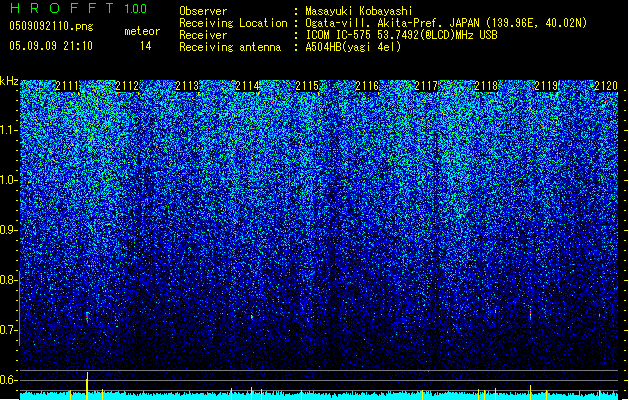Click the tall yellow signal spike near 2111
Screen dimensions: 629x400
click(x=87, y=386)
